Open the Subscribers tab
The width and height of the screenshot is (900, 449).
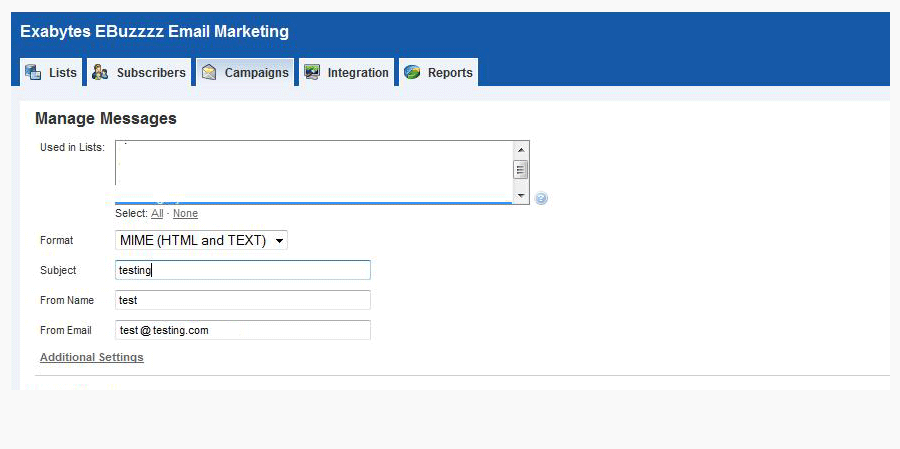[150, 73]
